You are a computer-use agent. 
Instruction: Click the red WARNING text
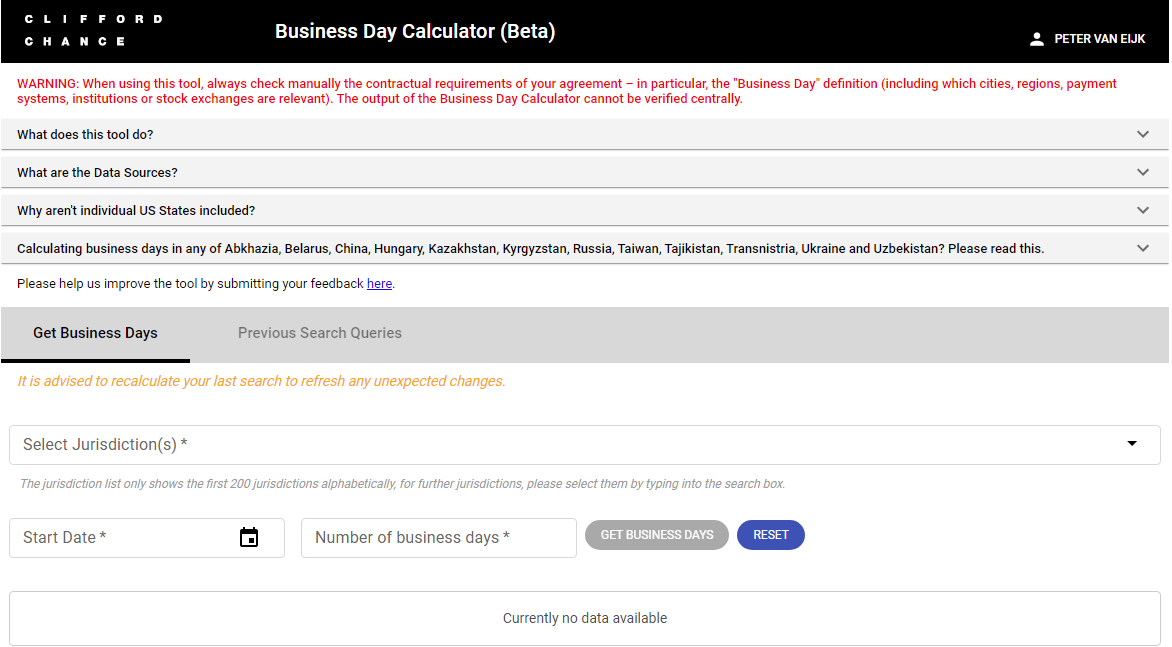567,91
